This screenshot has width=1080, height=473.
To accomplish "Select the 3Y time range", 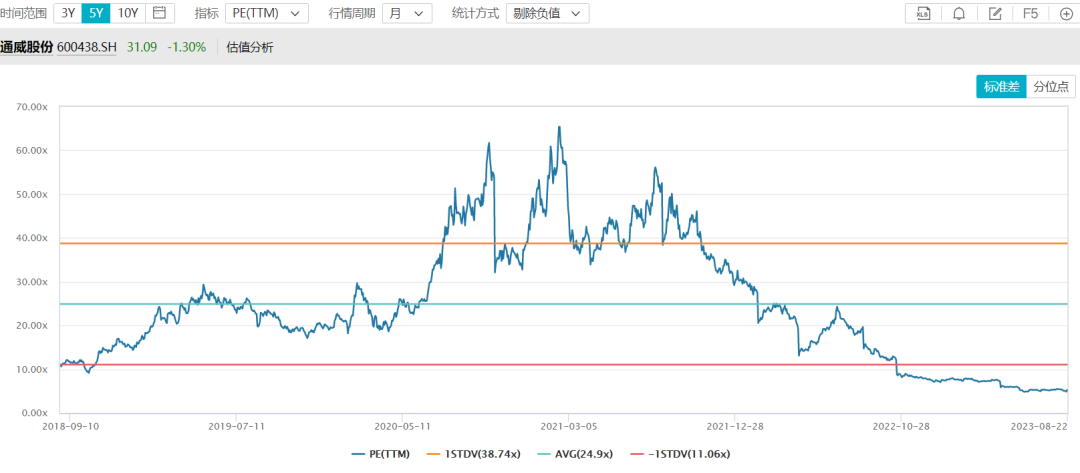I will 68,13.
